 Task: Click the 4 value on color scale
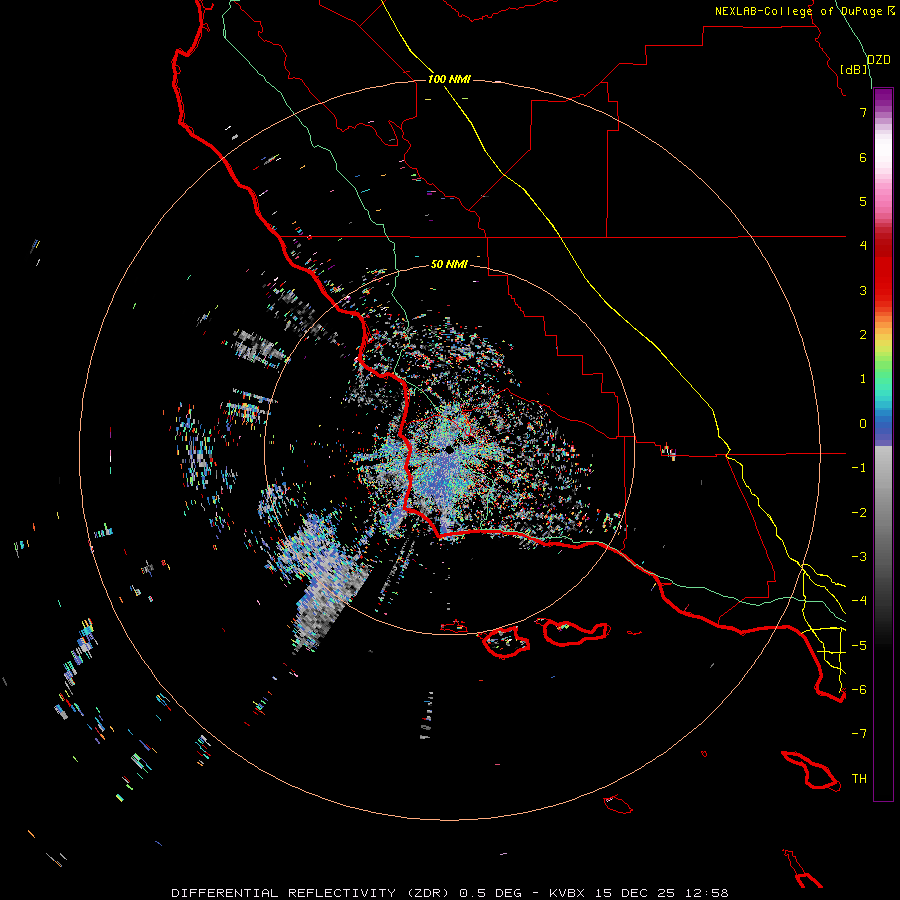[x=863, y=245]
